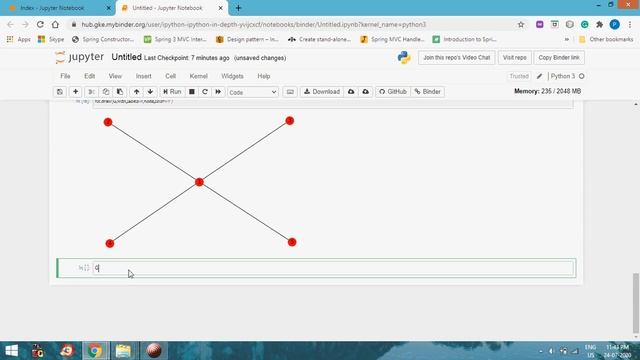The height and width of the screenshot is (360, 640).
Task: Open the Insert menu
Action: [143, 76]
